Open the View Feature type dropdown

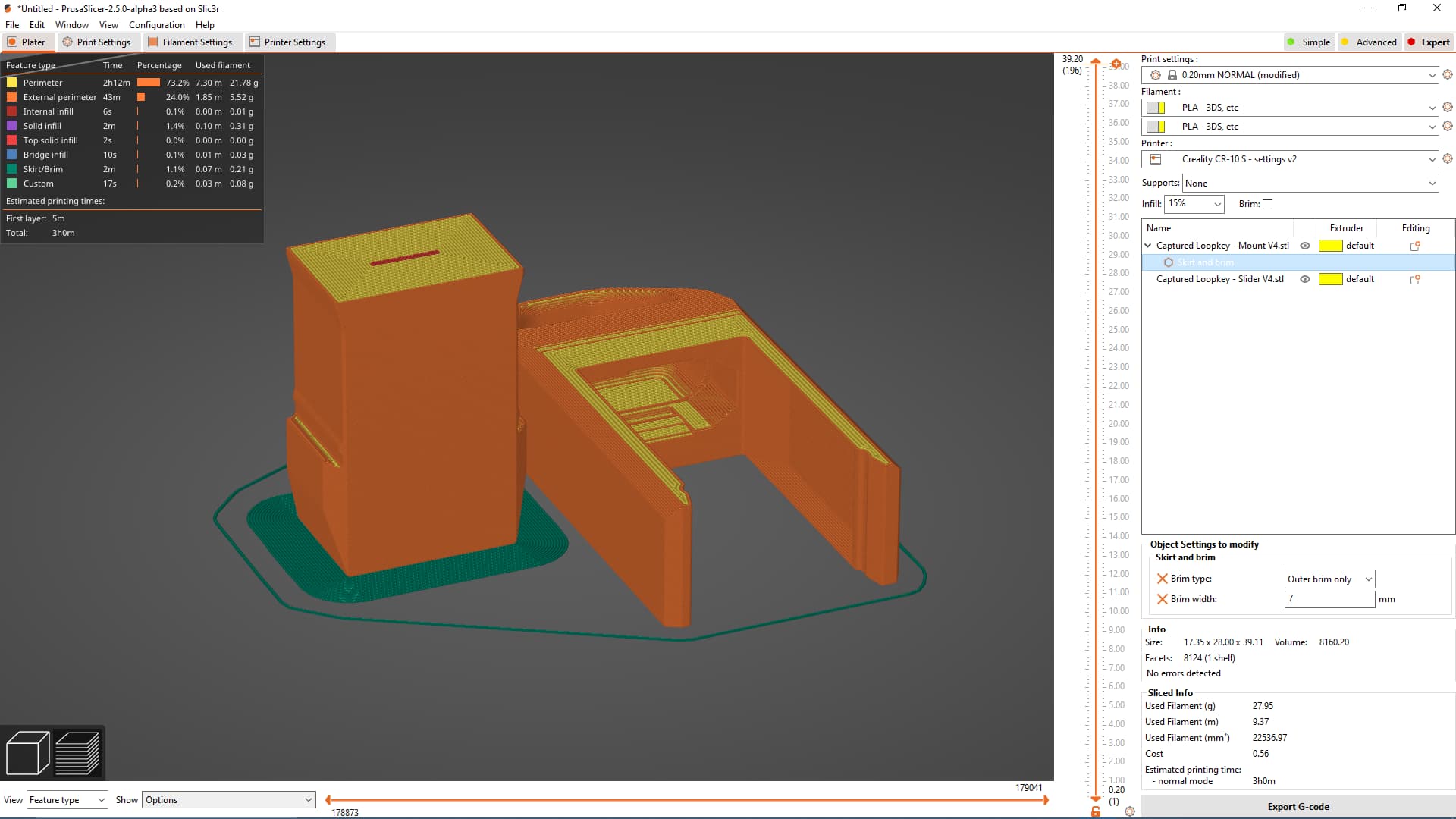click(67, 800)
